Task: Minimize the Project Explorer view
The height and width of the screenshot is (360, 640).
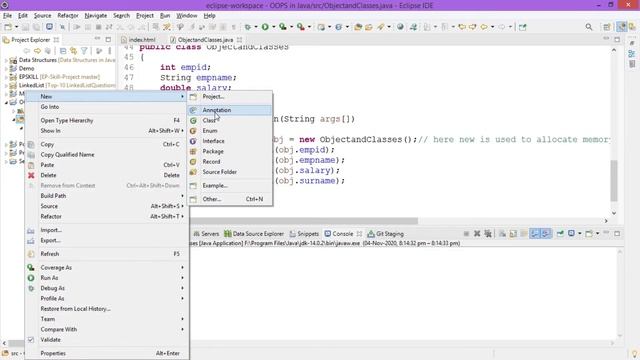Action: click(97, 39)
